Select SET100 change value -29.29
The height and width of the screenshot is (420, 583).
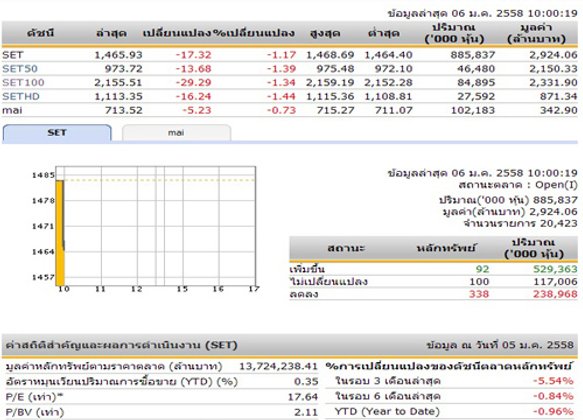(x=193, y=83)
